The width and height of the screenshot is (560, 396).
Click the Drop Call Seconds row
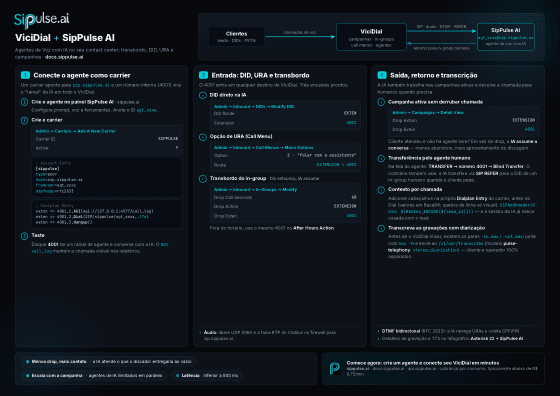(x=285, y=197)
